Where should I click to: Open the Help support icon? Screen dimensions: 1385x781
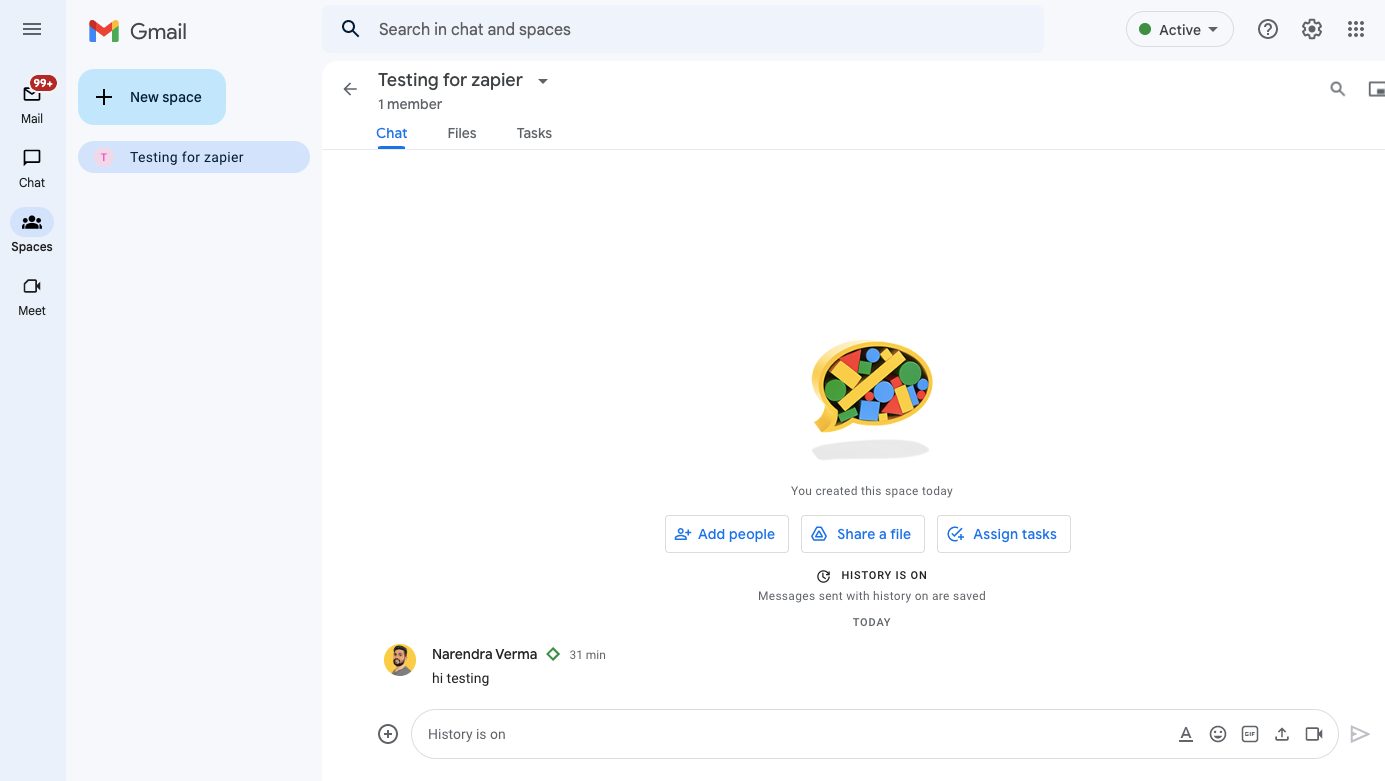pos(1268,29)
